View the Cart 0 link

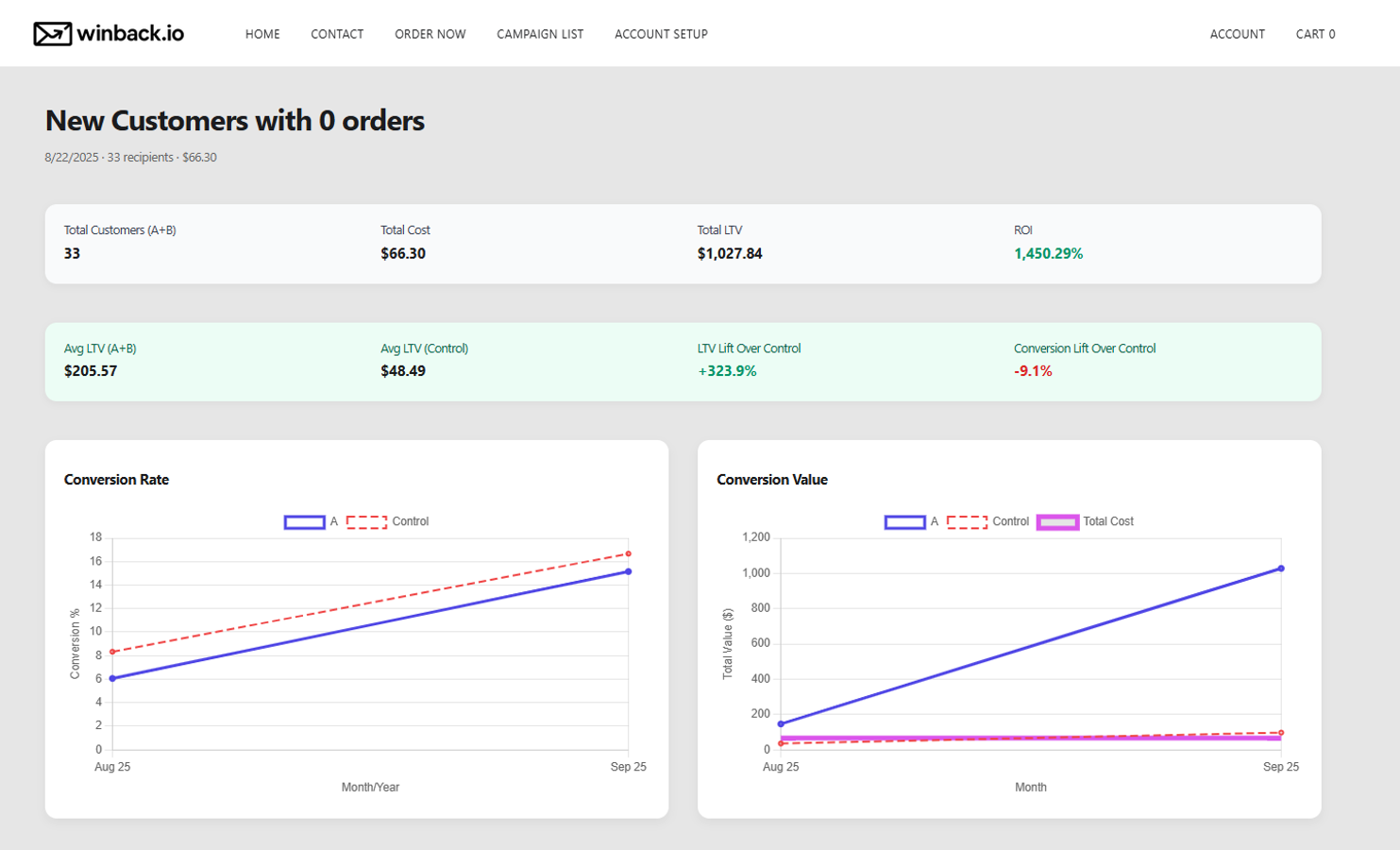(x=1315, y=34)
